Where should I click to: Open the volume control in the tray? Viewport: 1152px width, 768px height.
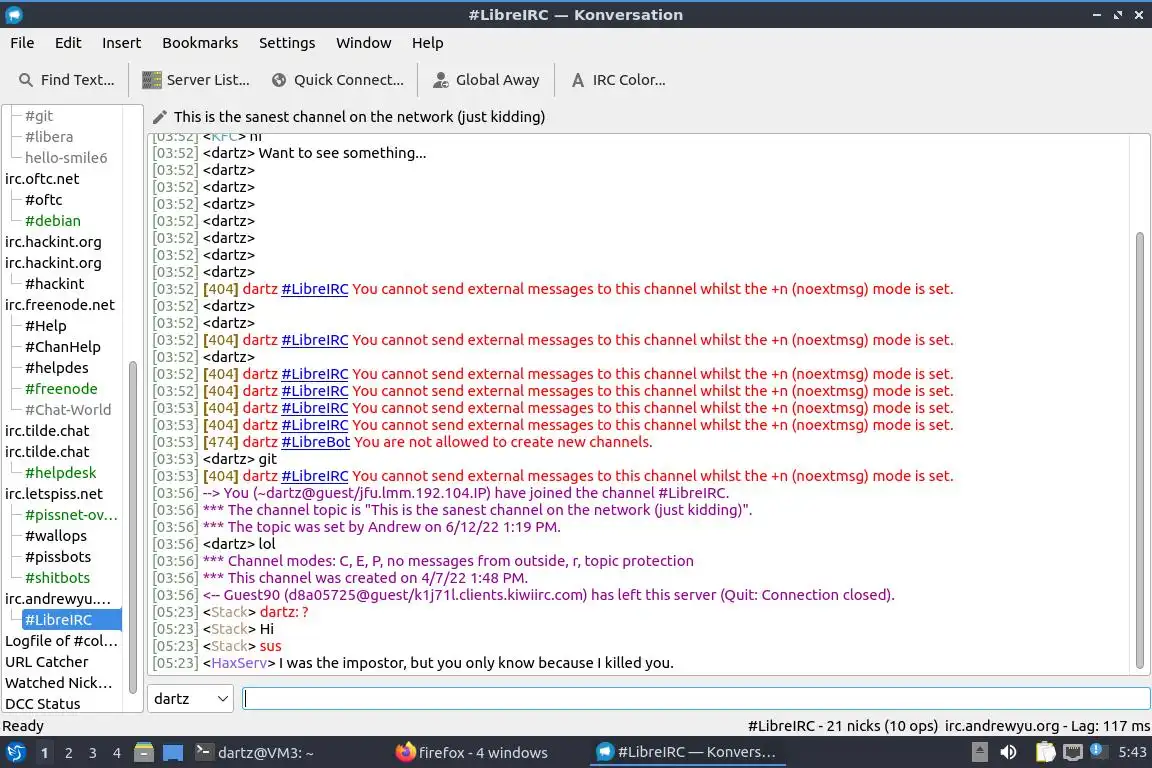pos(1009,753)
